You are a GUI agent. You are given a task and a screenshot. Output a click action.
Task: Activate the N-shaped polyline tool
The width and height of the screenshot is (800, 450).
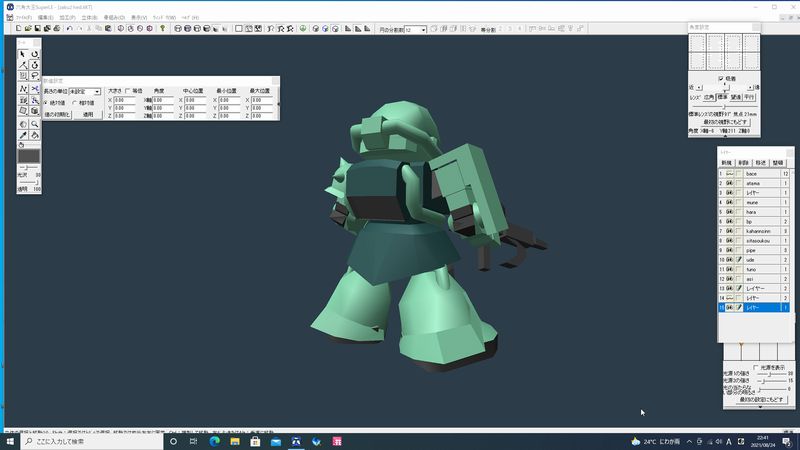point(22,89)
